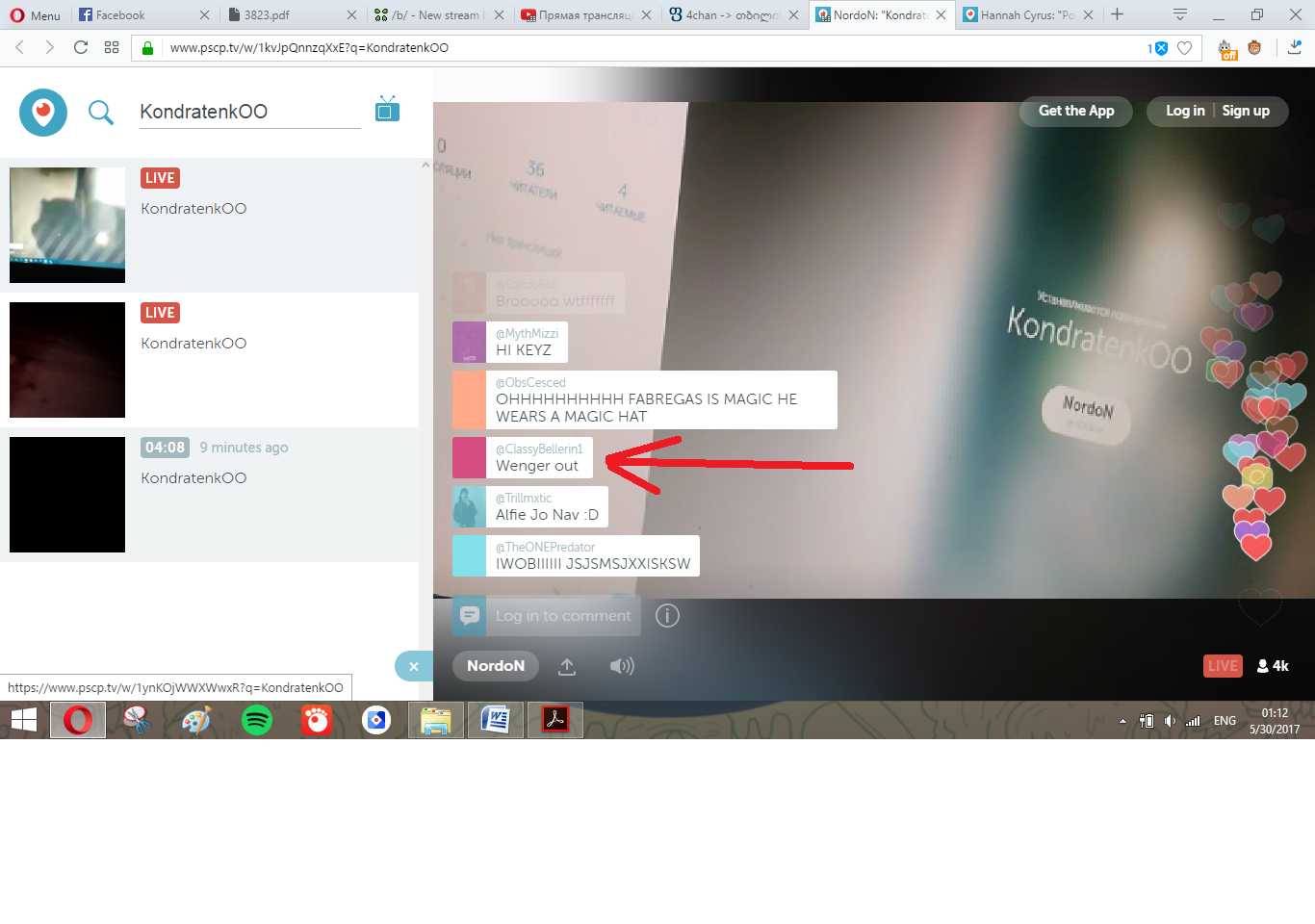Close the 3823.pdf tab
Screen dimensions: 1315x924
[x=351, y=15]
